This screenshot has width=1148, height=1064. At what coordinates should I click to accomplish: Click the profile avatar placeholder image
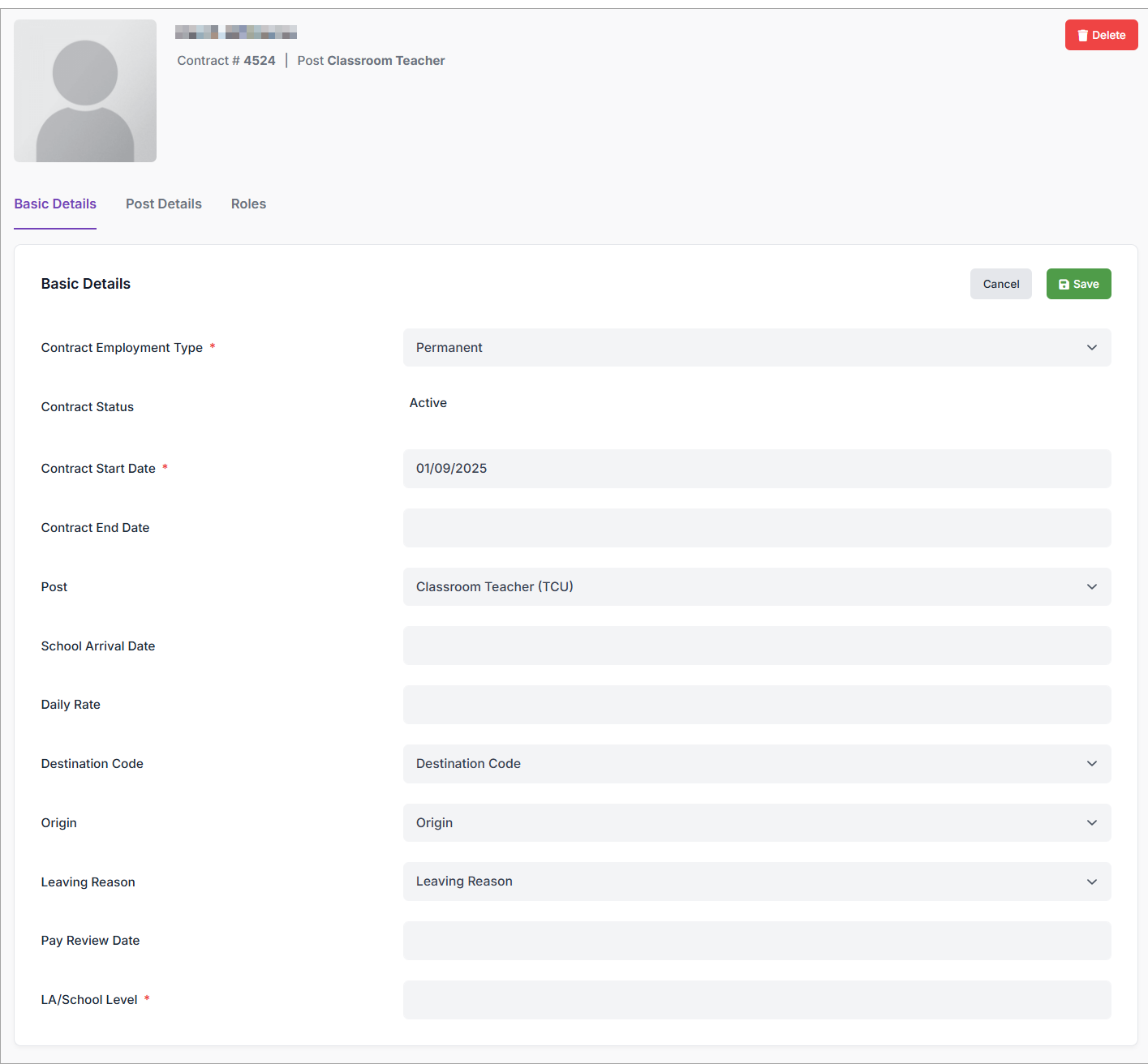[85, 91]
